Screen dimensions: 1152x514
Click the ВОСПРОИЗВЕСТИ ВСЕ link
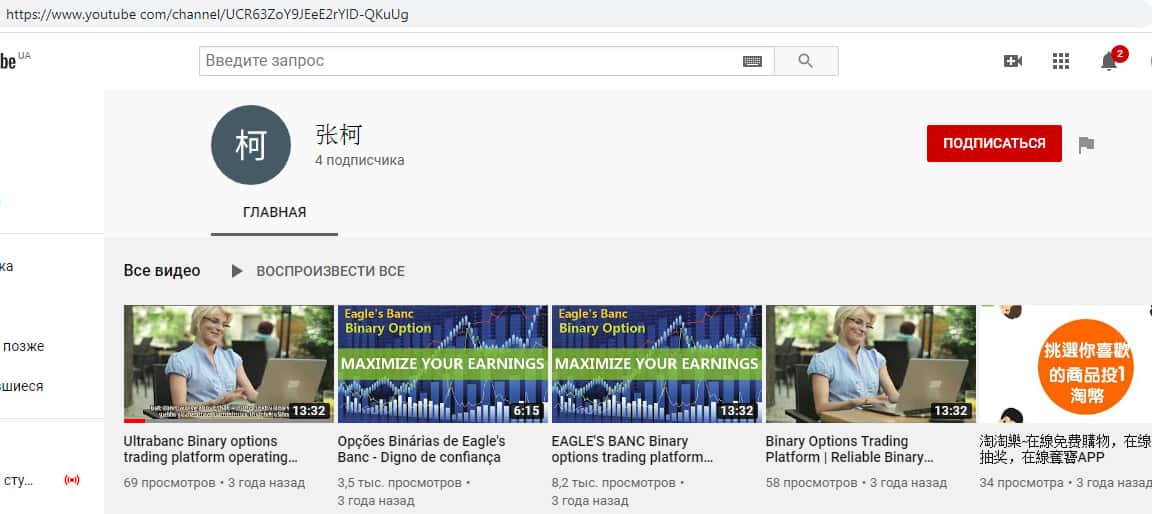330,271
